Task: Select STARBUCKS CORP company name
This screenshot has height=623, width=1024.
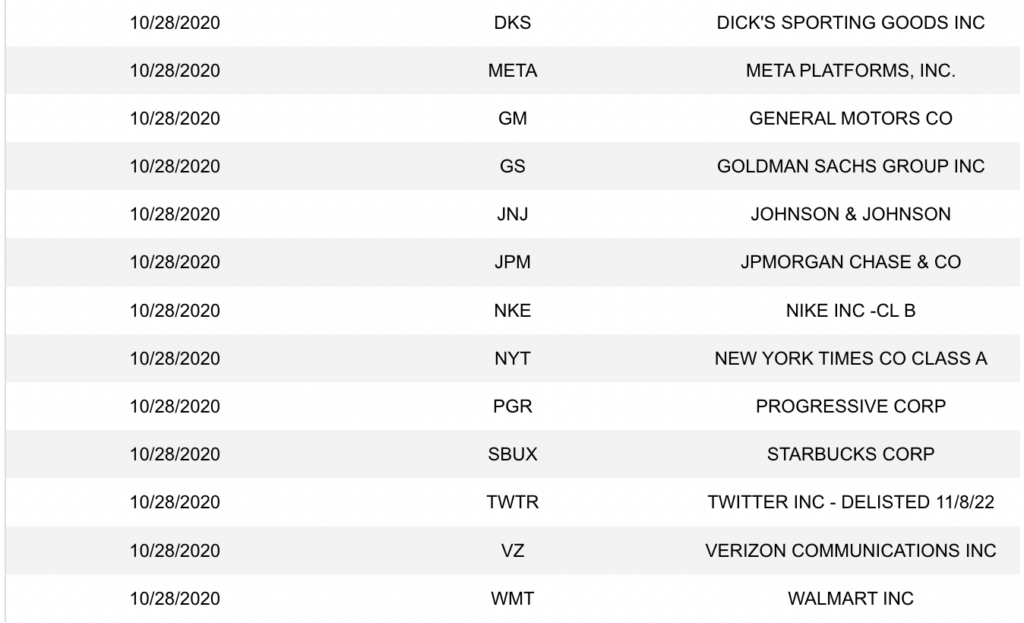Action: (850, 455)
